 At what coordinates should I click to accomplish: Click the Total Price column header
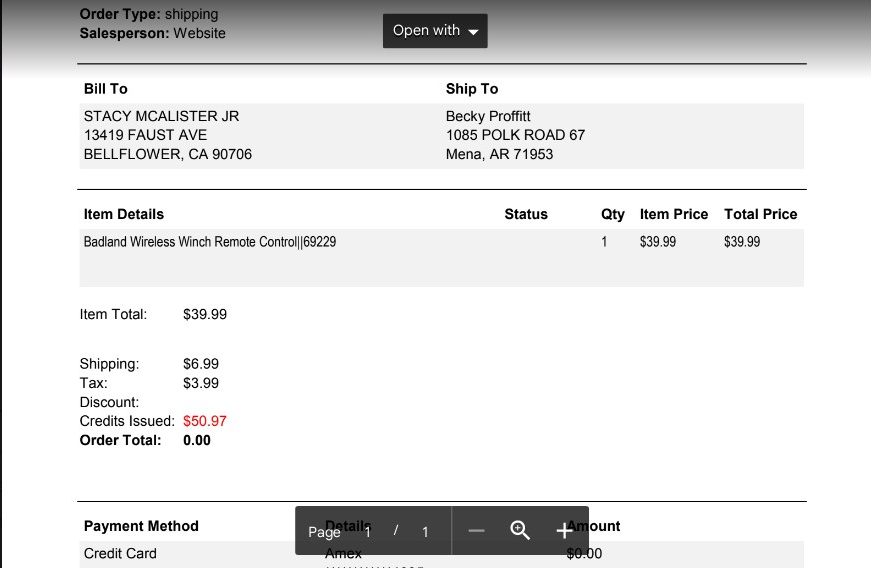[x=760, y=214]
